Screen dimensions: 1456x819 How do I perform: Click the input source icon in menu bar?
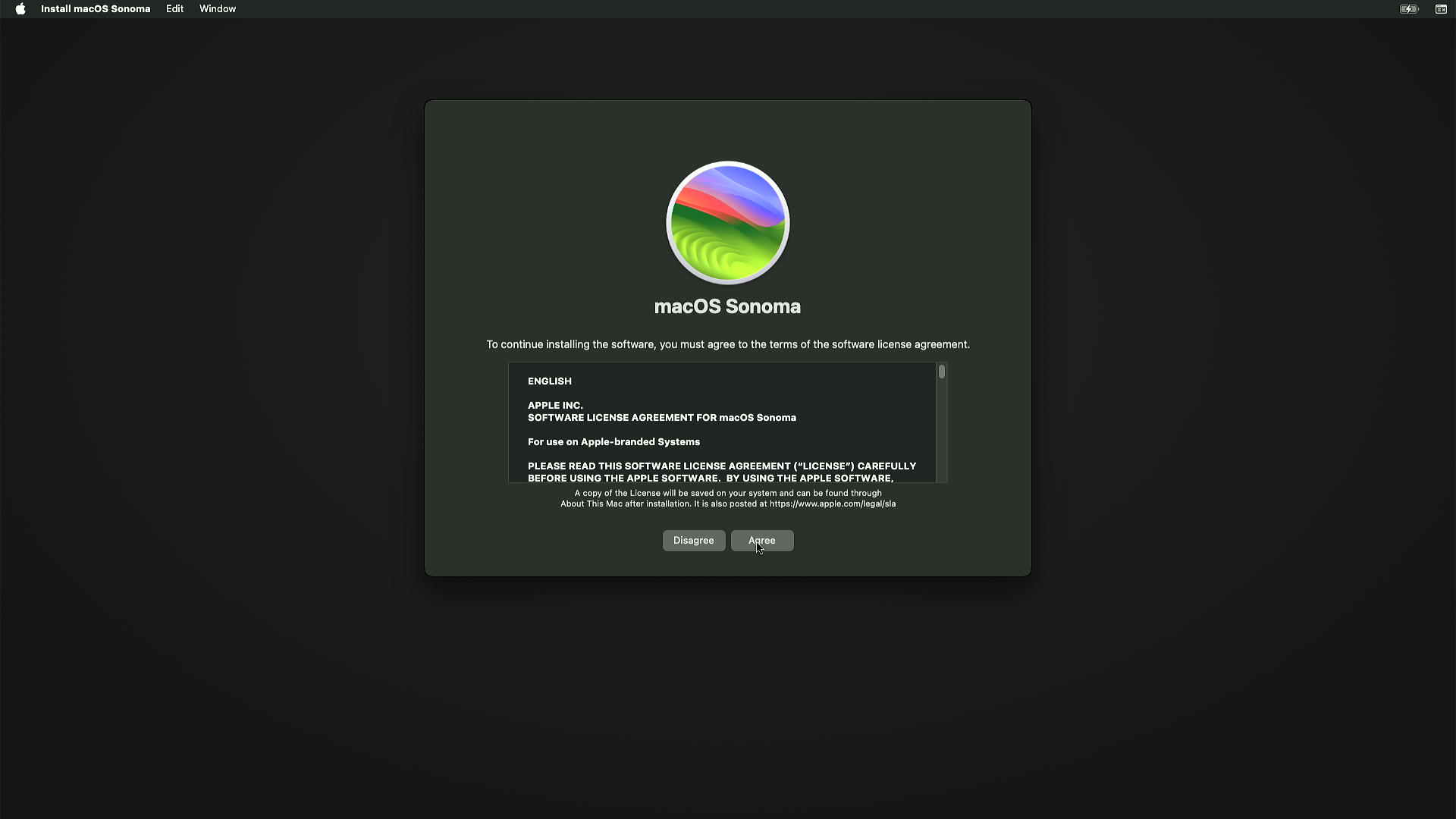(x=1441, y=9)
